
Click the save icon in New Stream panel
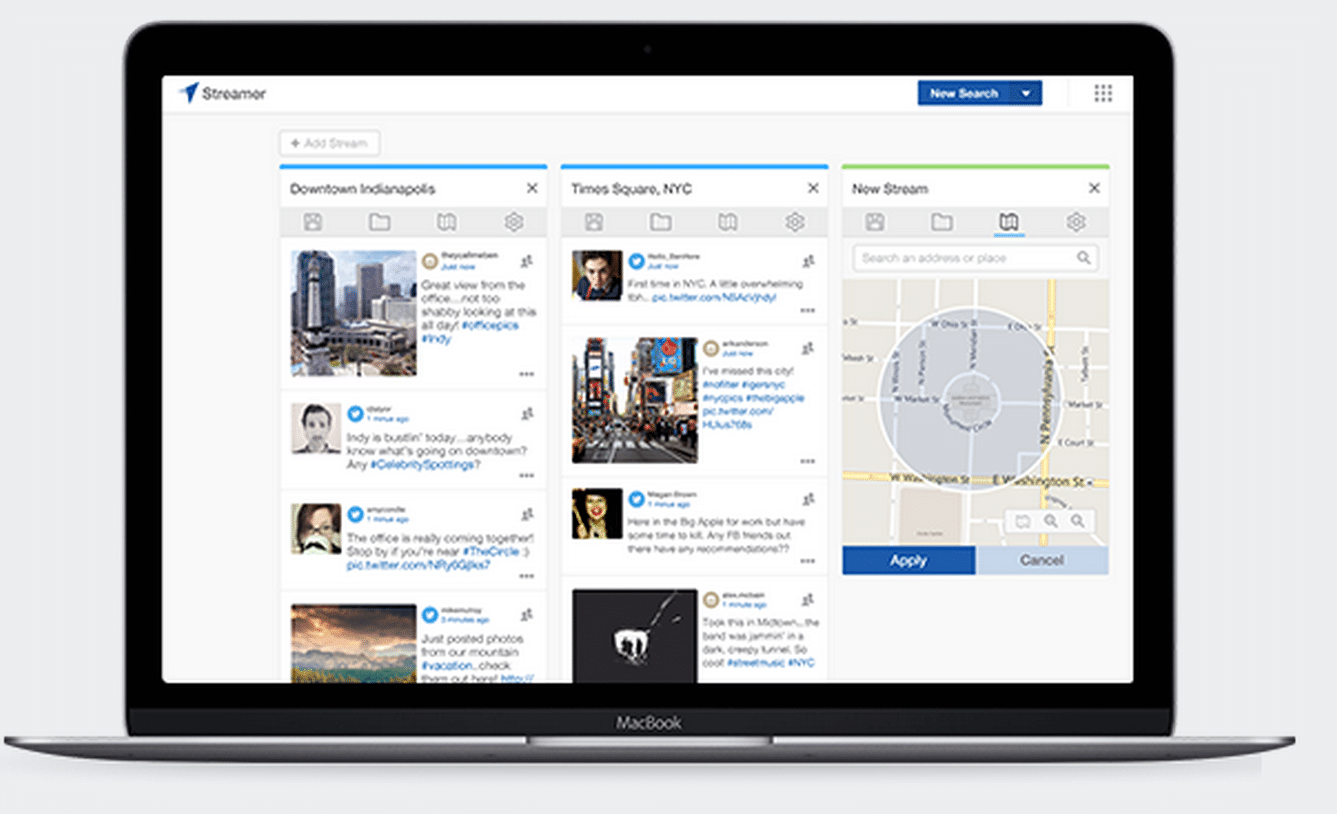coord(875,222)
